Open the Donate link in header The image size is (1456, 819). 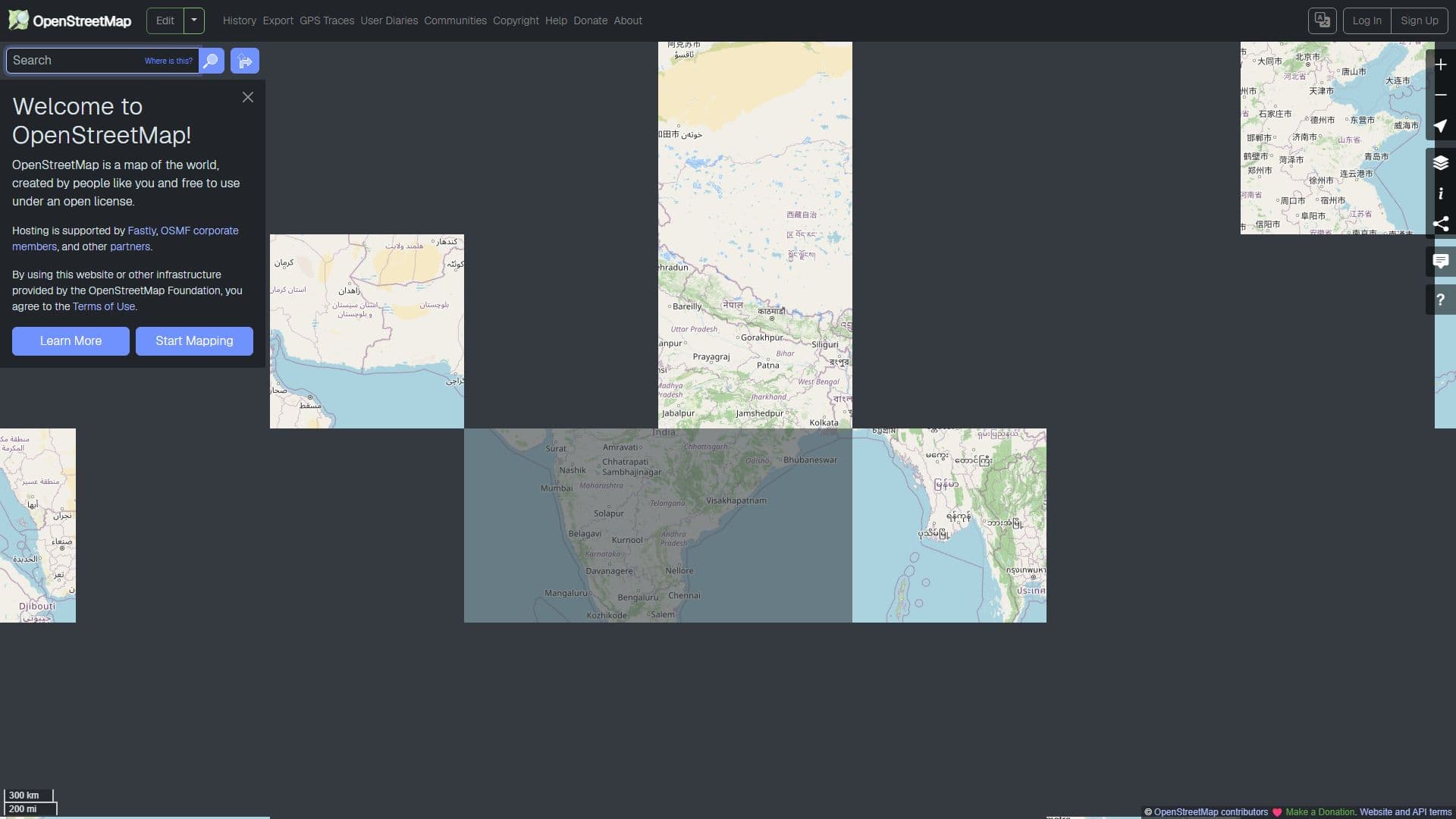click(591, 20)
